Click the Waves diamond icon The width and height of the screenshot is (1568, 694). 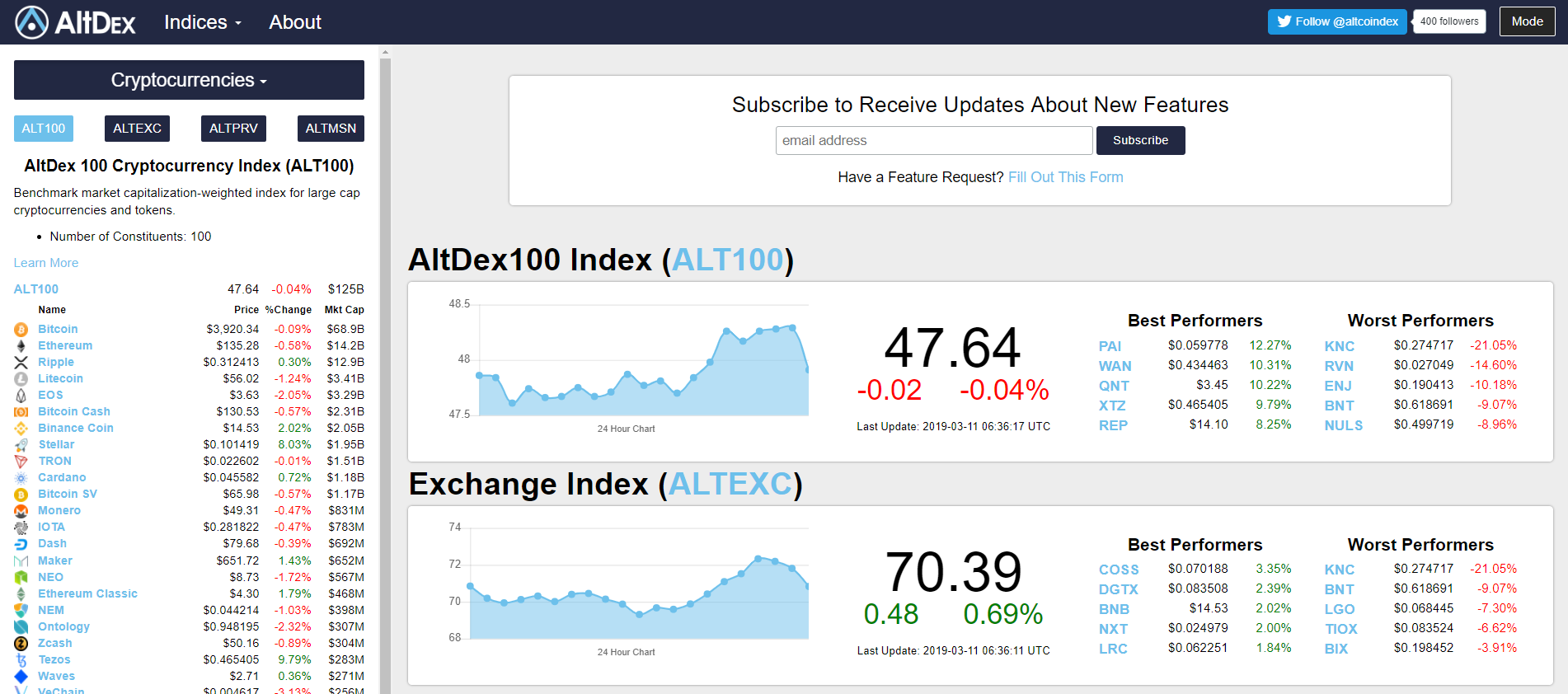click(21, 677)
